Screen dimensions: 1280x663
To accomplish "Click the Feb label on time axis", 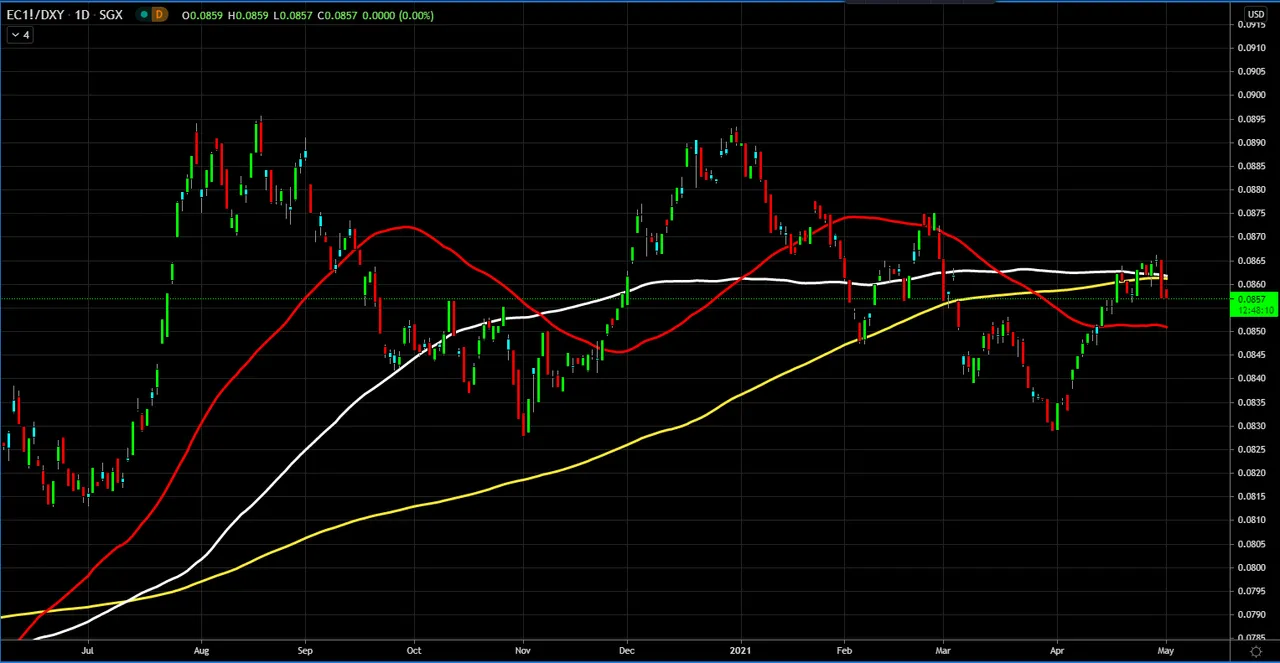I will 844,650.
